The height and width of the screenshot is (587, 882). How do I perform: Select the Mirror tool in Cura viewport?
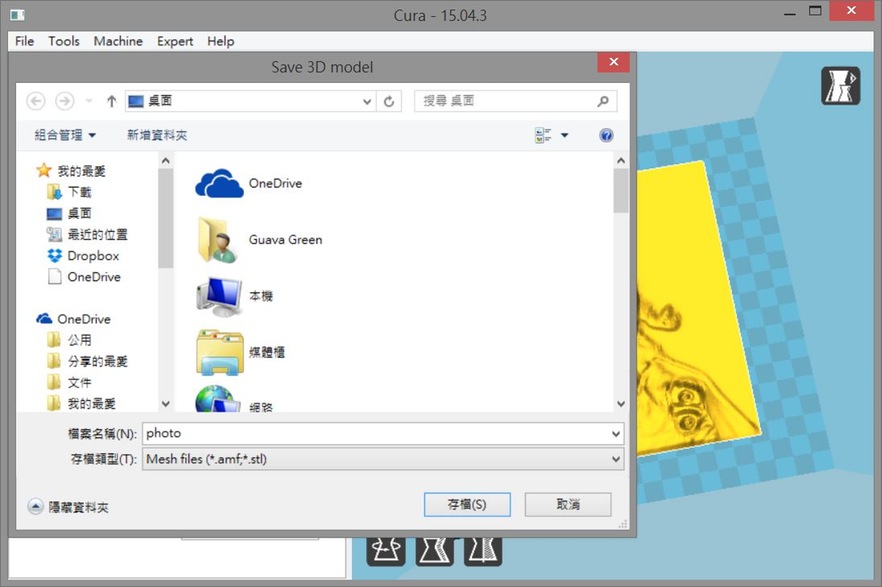(x=483, y=552)
